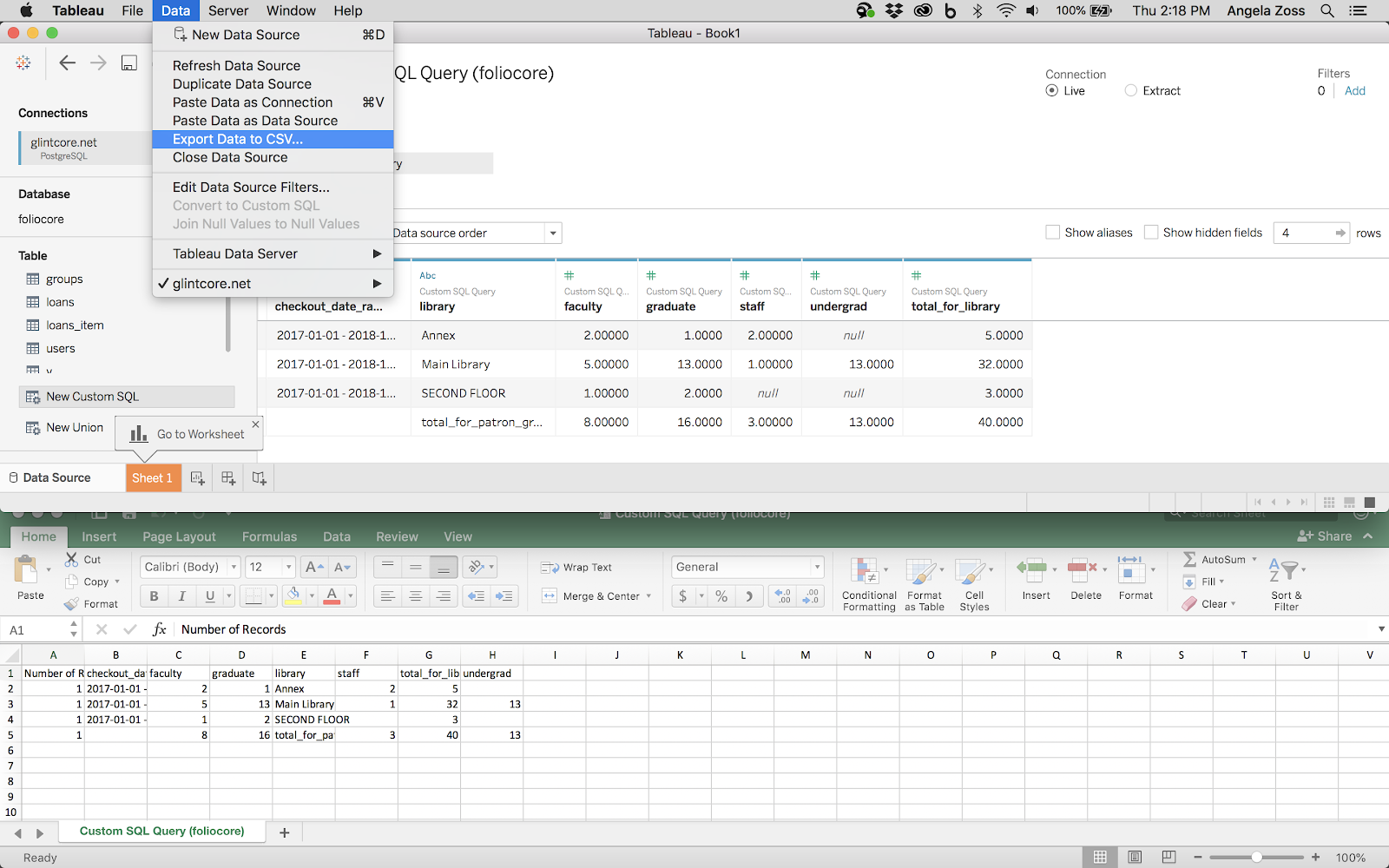Image resolution: width=1389 pixels, height=868 pixels.
Task: Align text left in Excel
Action: click(x=388, y=596)
